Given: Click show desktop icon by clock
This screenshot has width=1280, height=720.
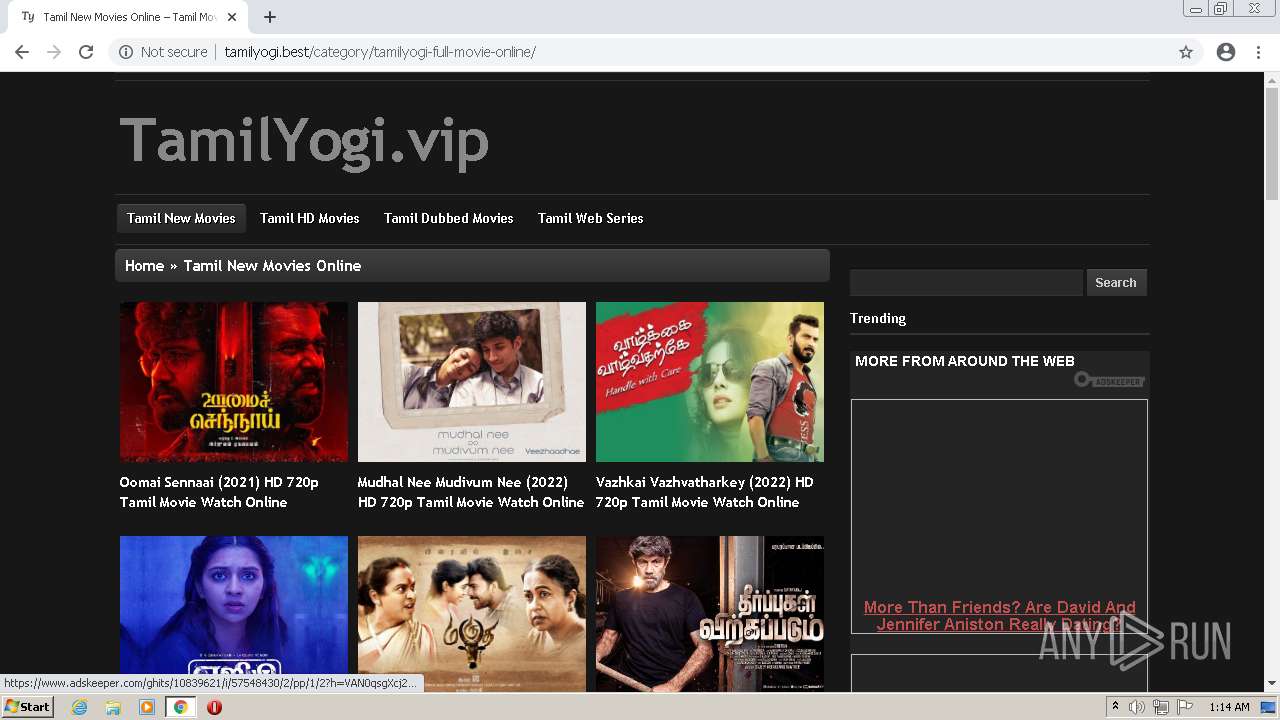Looking at the screenshot, I should tap(1269, 707).
